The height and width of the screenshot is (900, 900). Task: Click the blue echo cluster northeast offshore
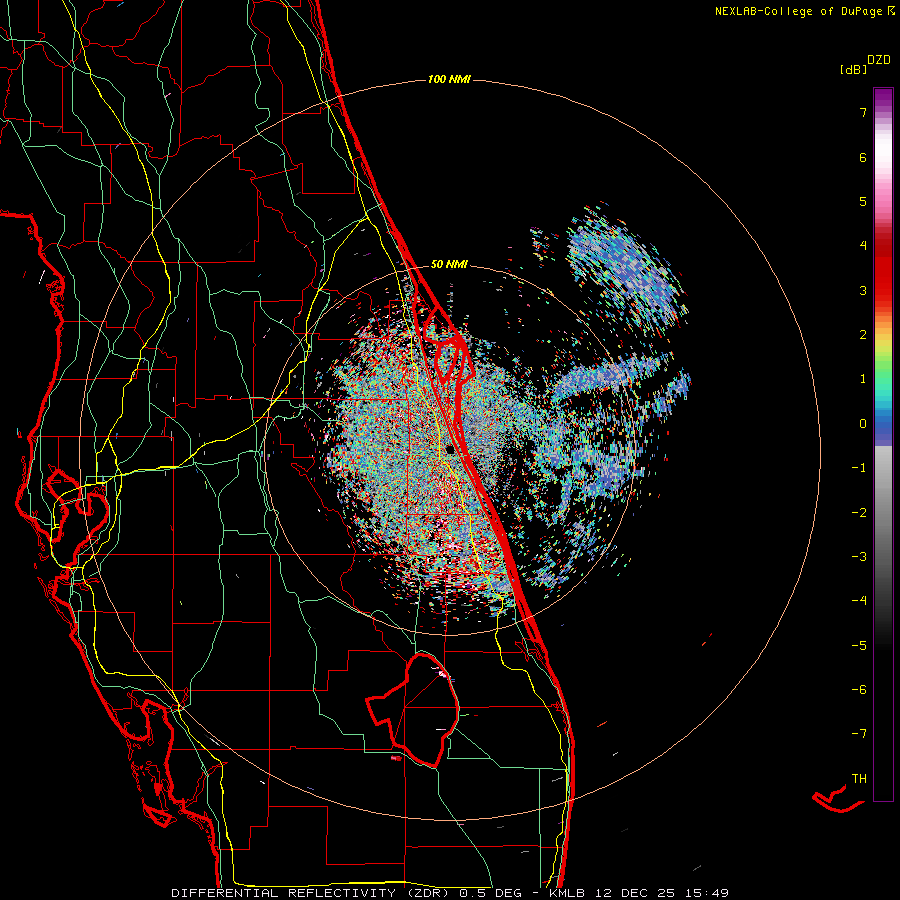coord(626,270)
